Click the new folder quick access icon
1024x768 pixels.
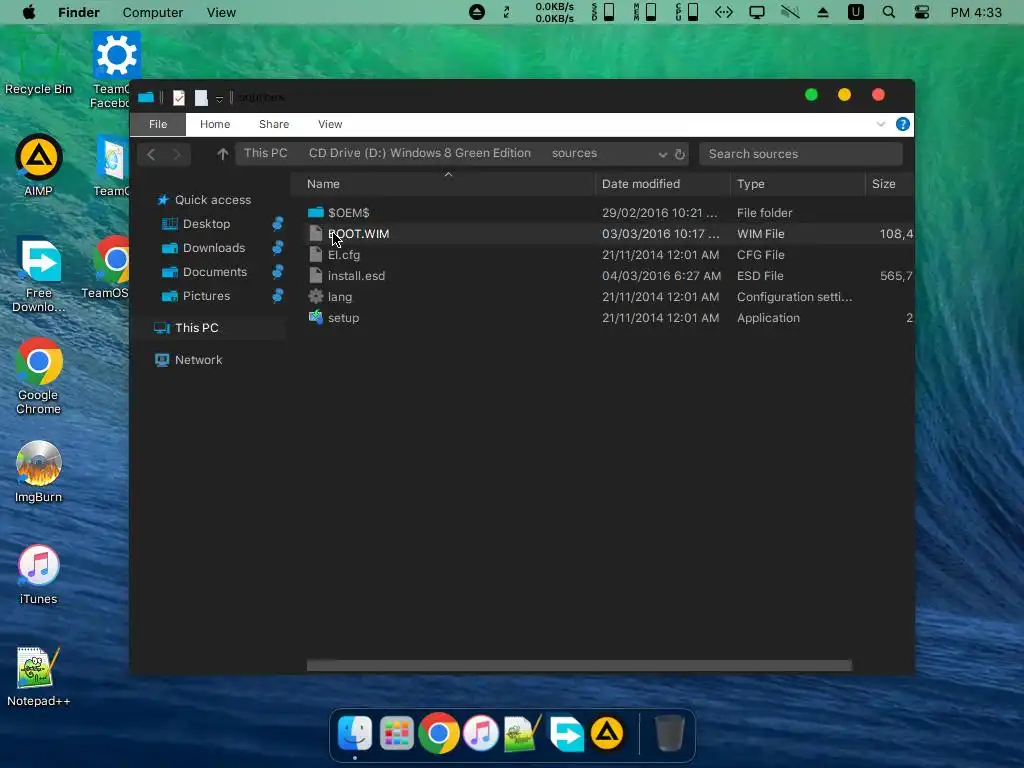201,98
